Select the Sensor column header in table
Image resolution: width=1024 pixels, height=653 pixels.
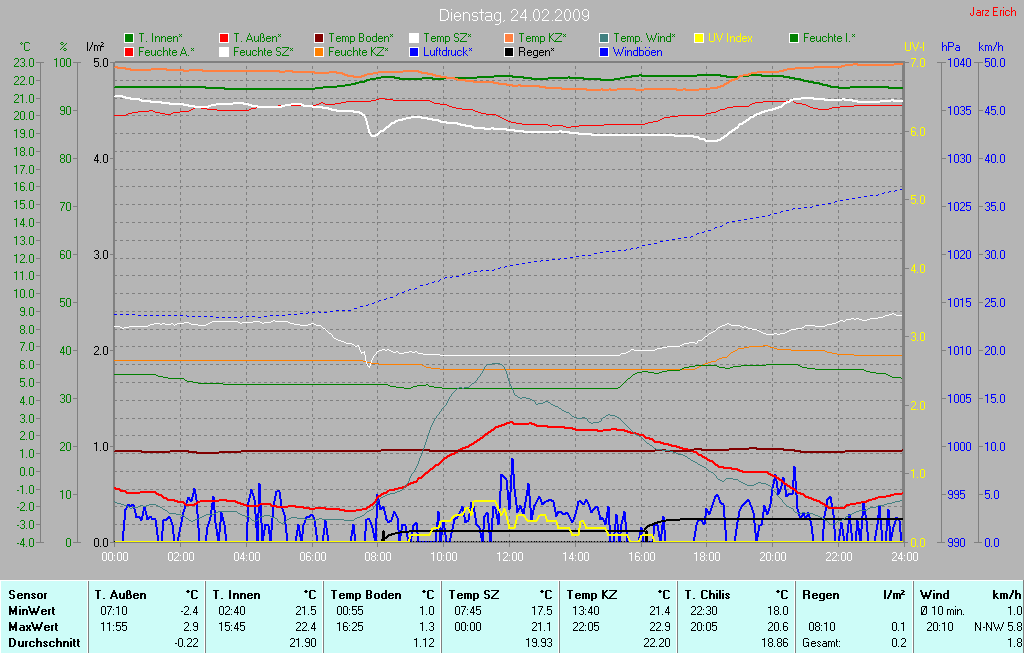[28, 594]
